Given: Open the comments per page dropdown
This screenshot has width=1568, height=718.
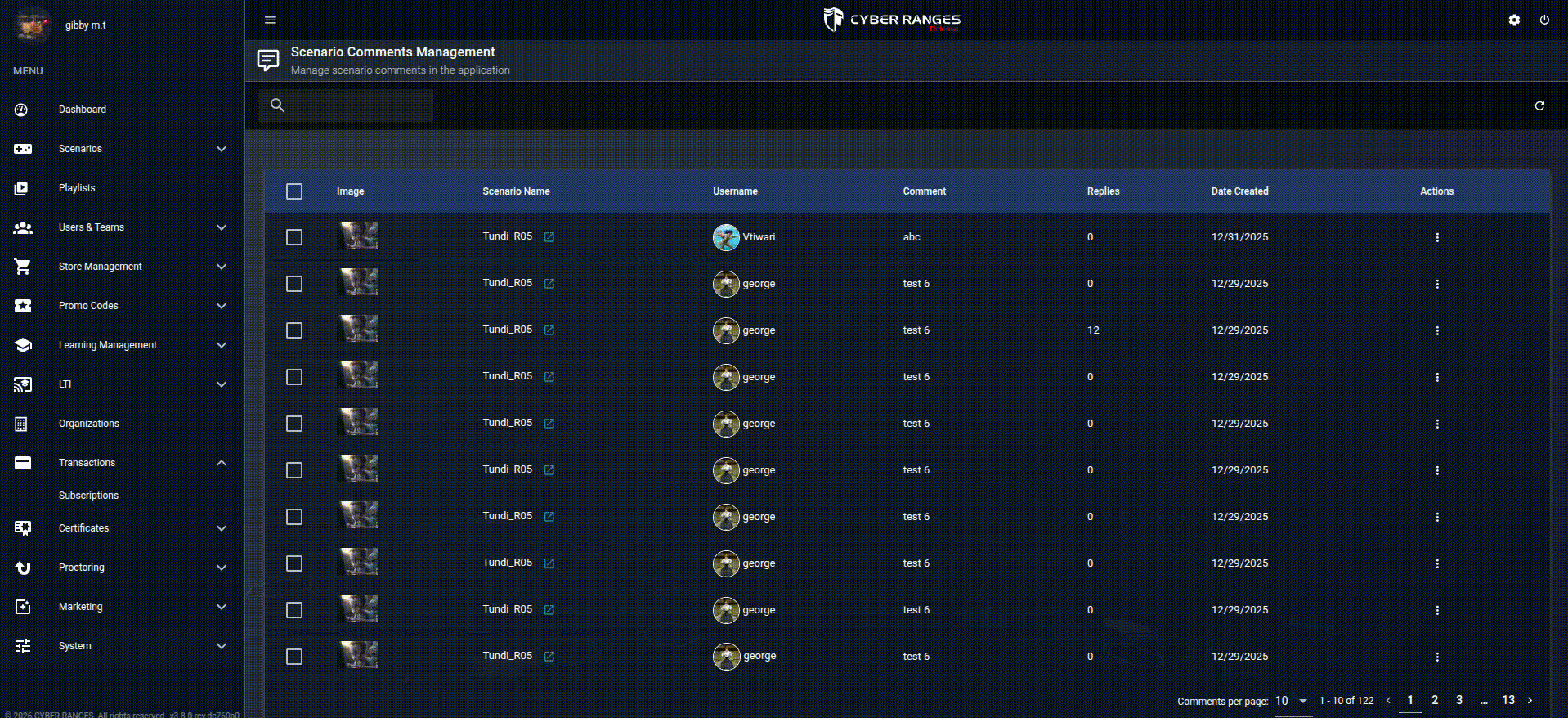Looking at the screenshot, I should click(1293, 701).
